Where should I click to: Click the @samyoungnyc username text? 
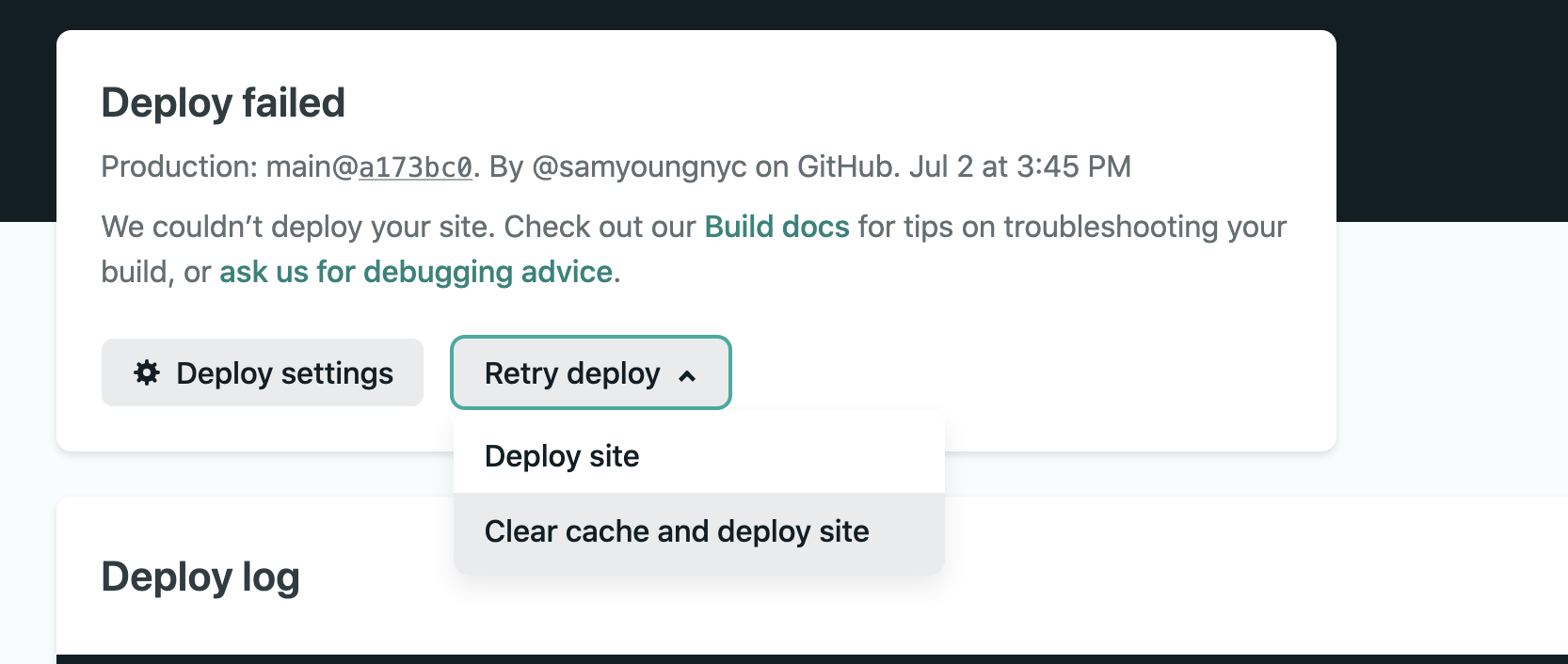[x=639, y=166]
